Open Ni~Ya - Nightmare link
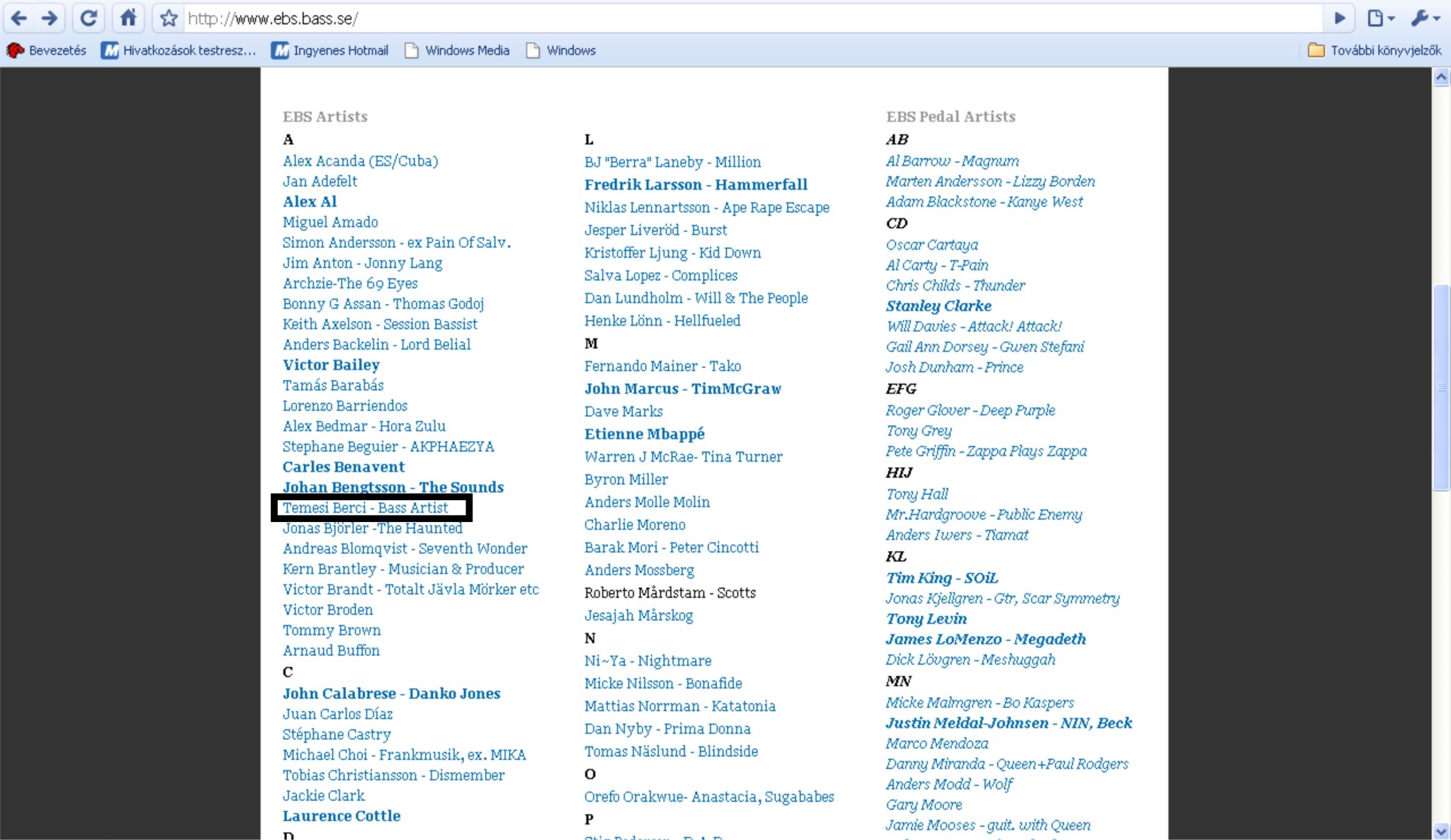 click(648, 661)
